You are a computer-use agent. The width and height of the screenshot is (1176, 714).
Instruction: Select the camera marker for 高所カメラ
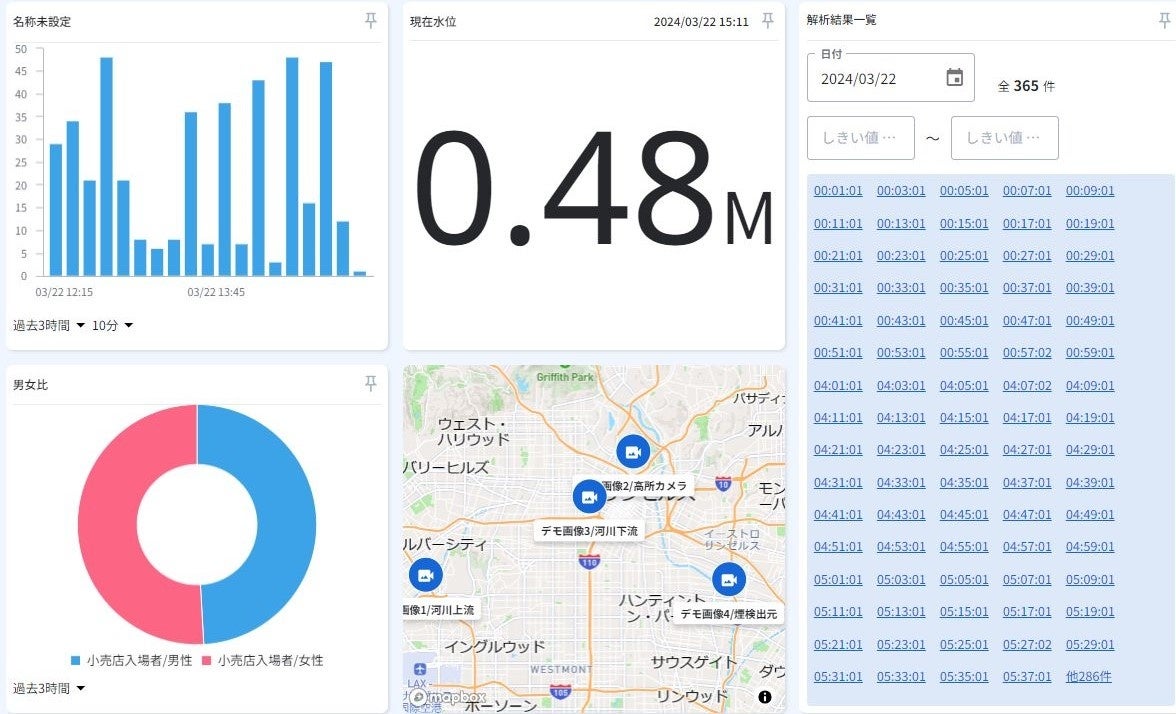tap(633, 452)
